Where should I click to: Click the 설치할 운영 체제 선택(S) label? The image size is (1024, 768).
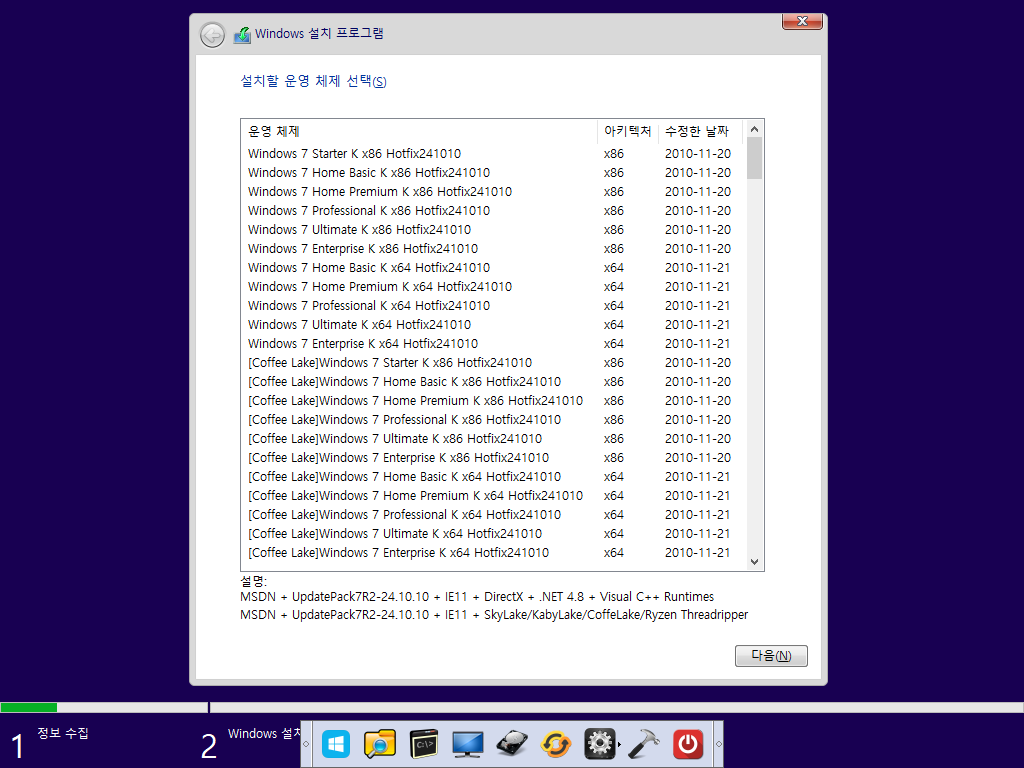(x=313, y=81)
